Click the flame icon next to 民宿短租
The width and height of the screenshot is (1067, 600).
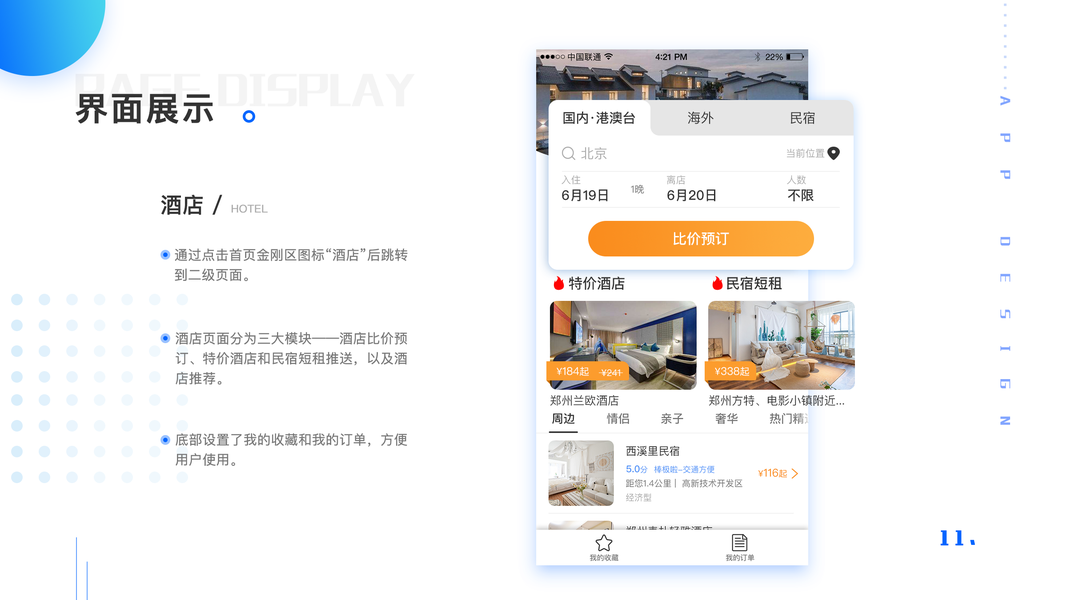click(717, 283)
